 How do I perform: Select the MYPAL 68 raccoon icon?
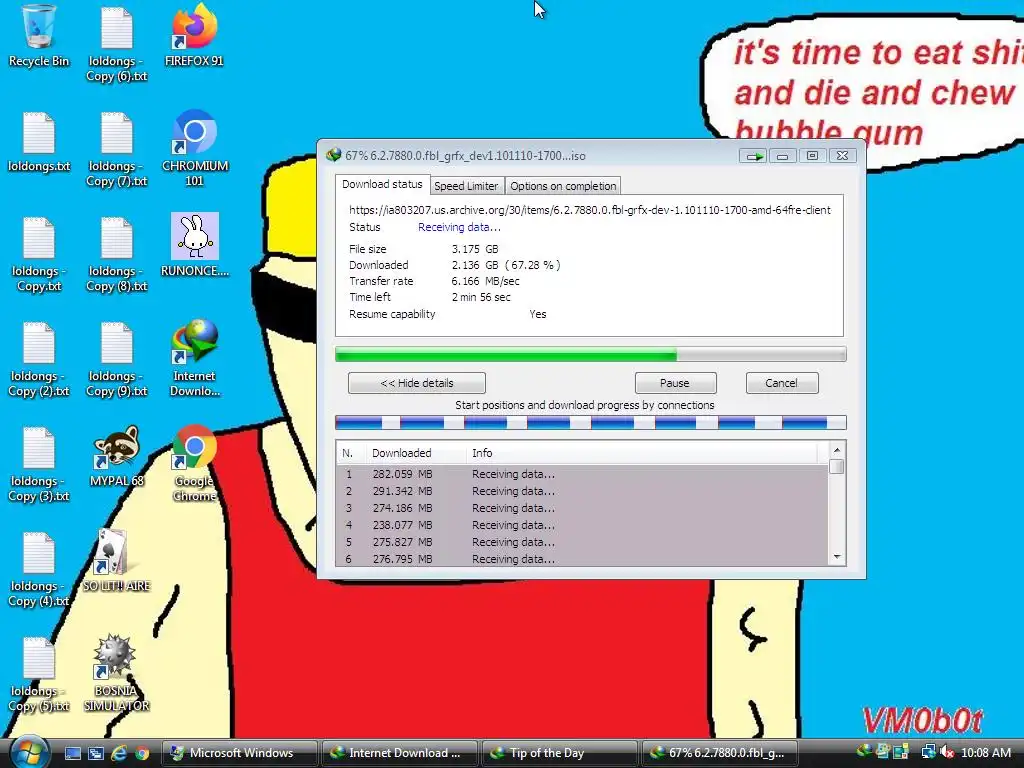pyautogui.click(x=116, y=456)
